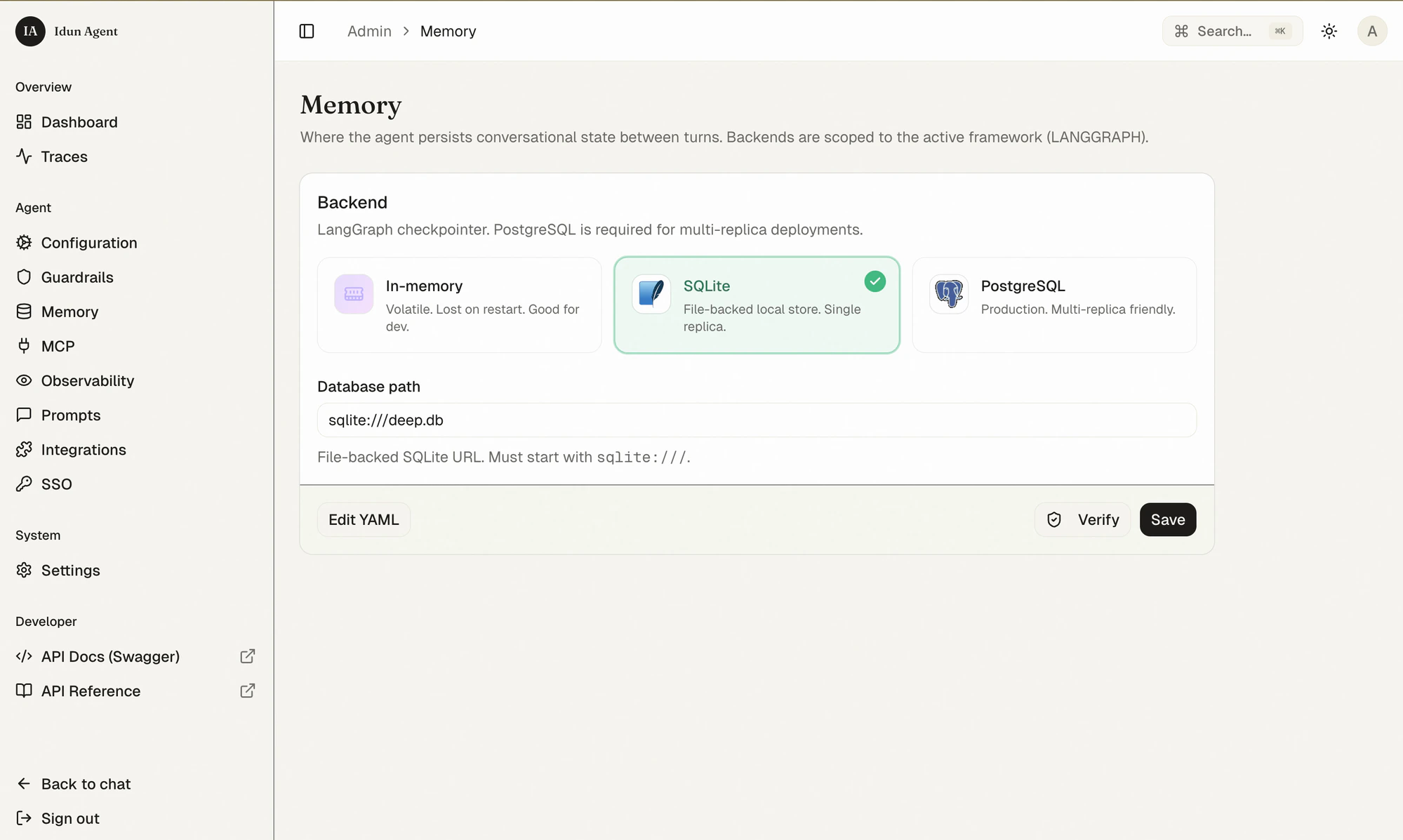Click the green checkmark on SQLite card
The height and width of the screenshot is (840, 1403).
(875, 281)
